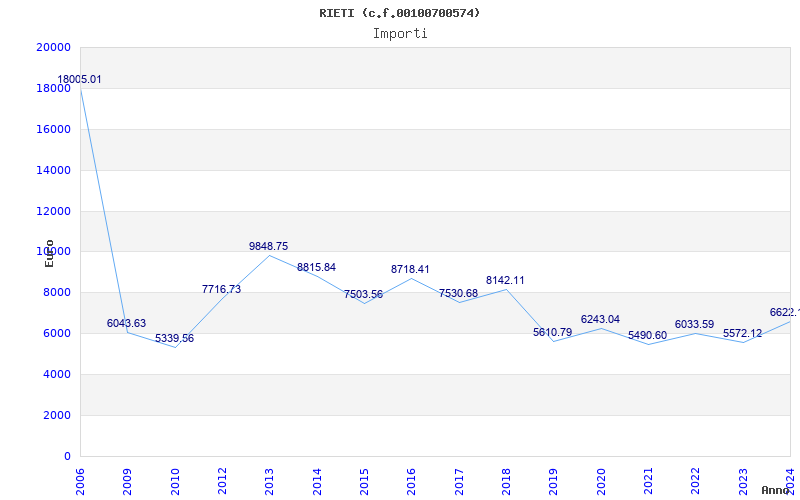Viewport: 800px width, 500px height.
Task: Click the 5490.60 value label
Action: pos(647,336)
